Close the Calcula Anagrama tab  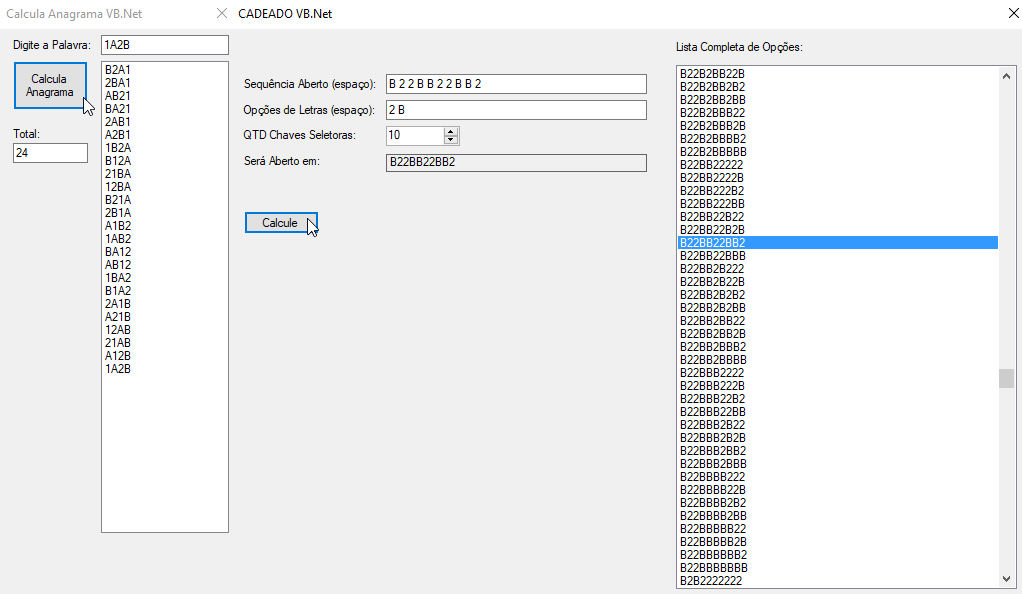tap(221, 14)
